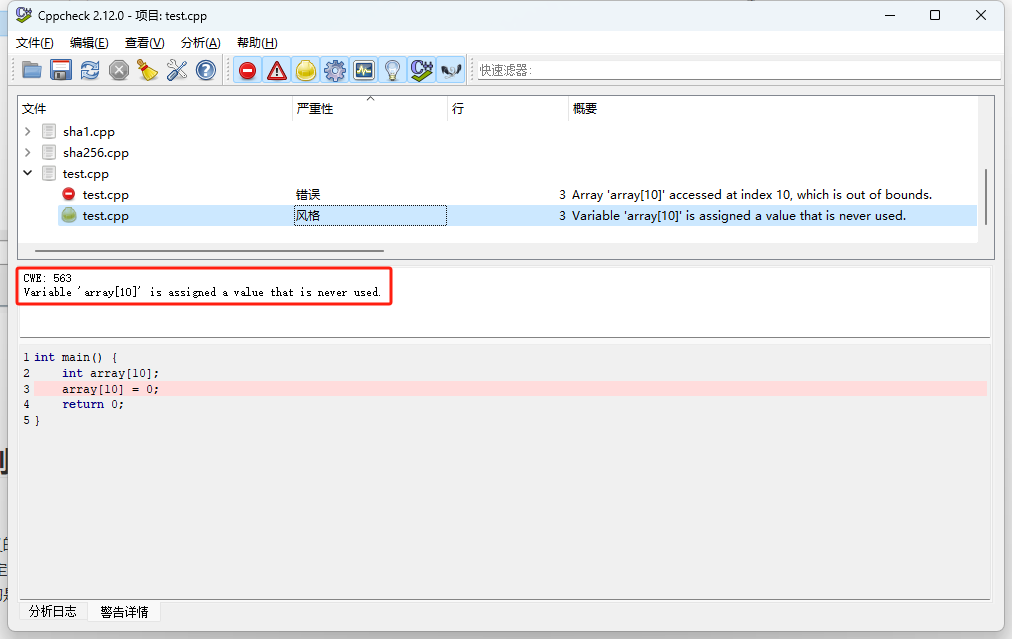Screen dimensions: 1012x639
Task: Open the 查看(V) menu
Action: (145, 43)
